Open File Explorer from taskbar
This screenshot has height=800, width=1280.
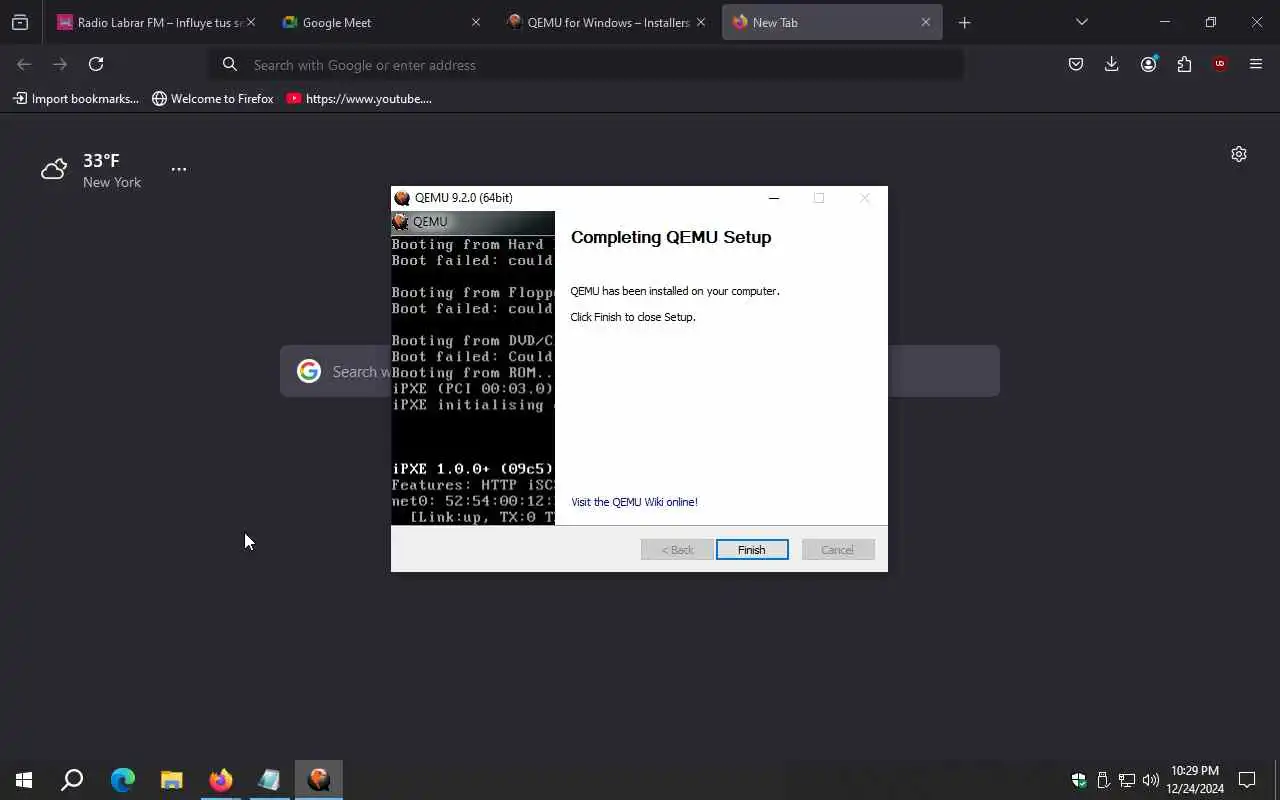click(171, 780)
